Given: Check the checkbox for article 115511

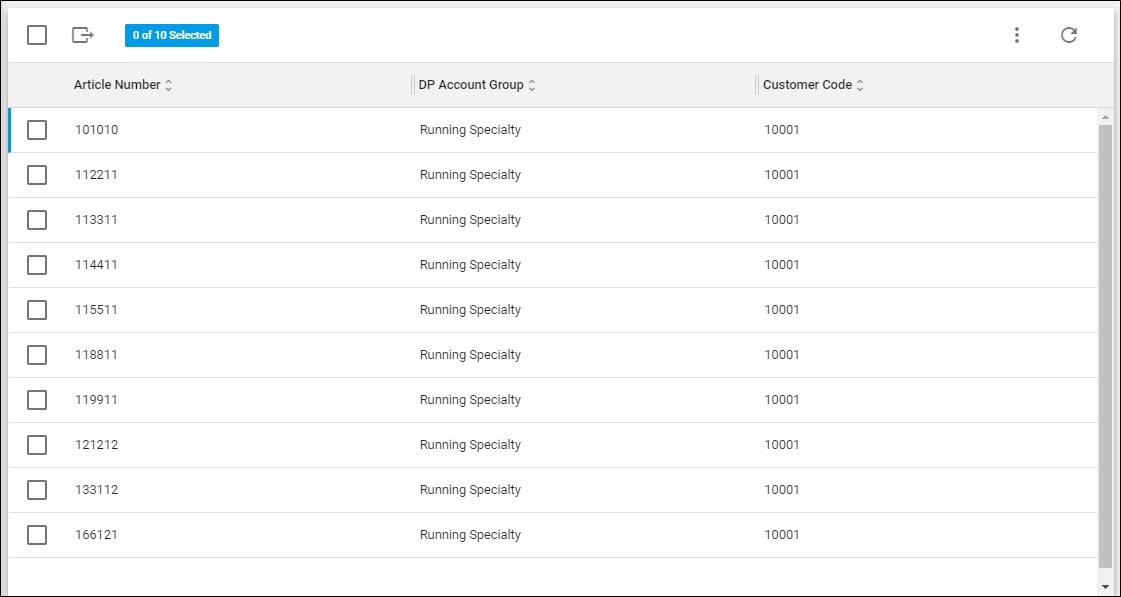Looking at the screenshot, I should coord(37,309).
